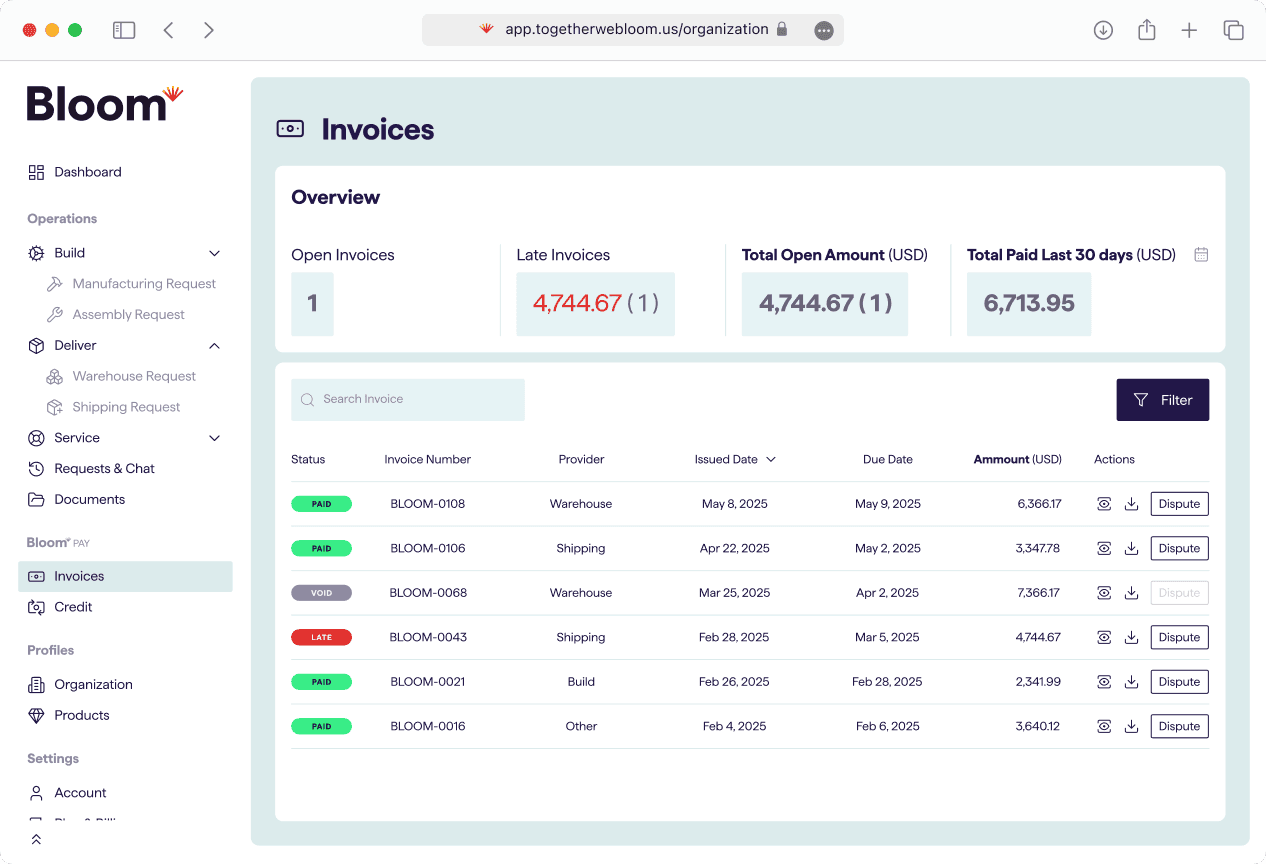Go forward with browser forward arrow
Viewport: 1266px width, 864px height.
pos(208,30)
